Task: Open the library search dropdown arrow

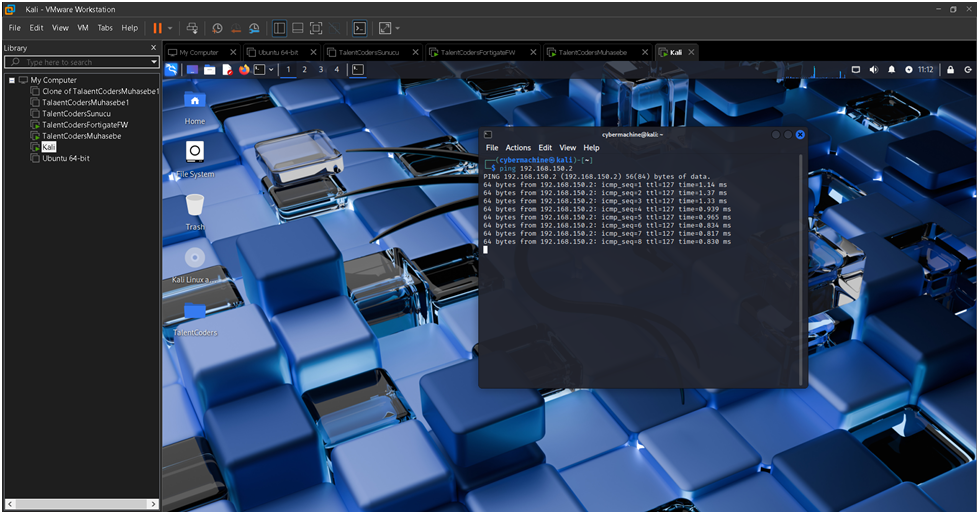Action: click(x=154, y=62)
